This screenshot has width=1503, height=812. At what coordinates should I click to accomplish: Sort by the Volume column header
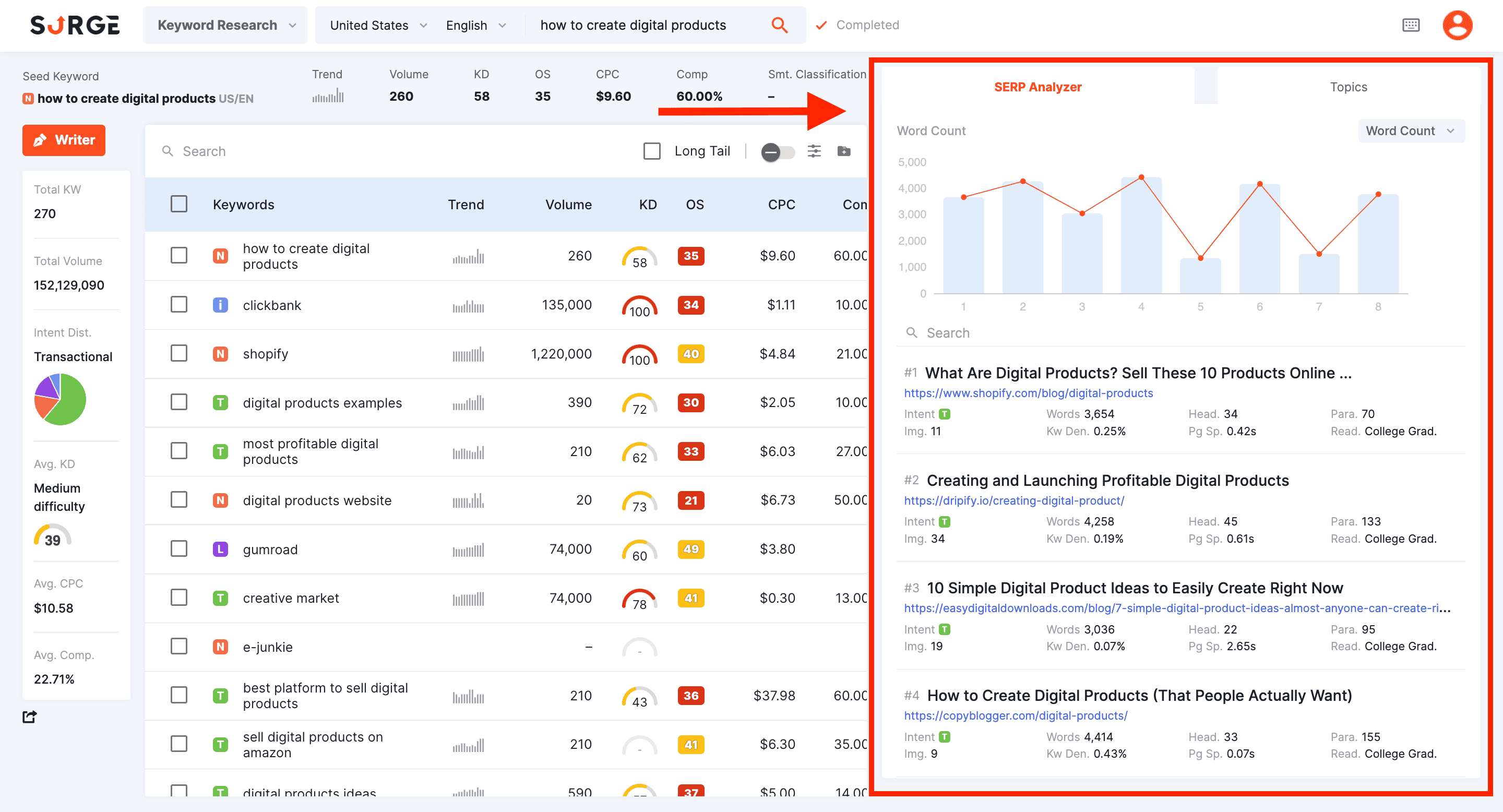pyautogui.click(x=568, y=204)
